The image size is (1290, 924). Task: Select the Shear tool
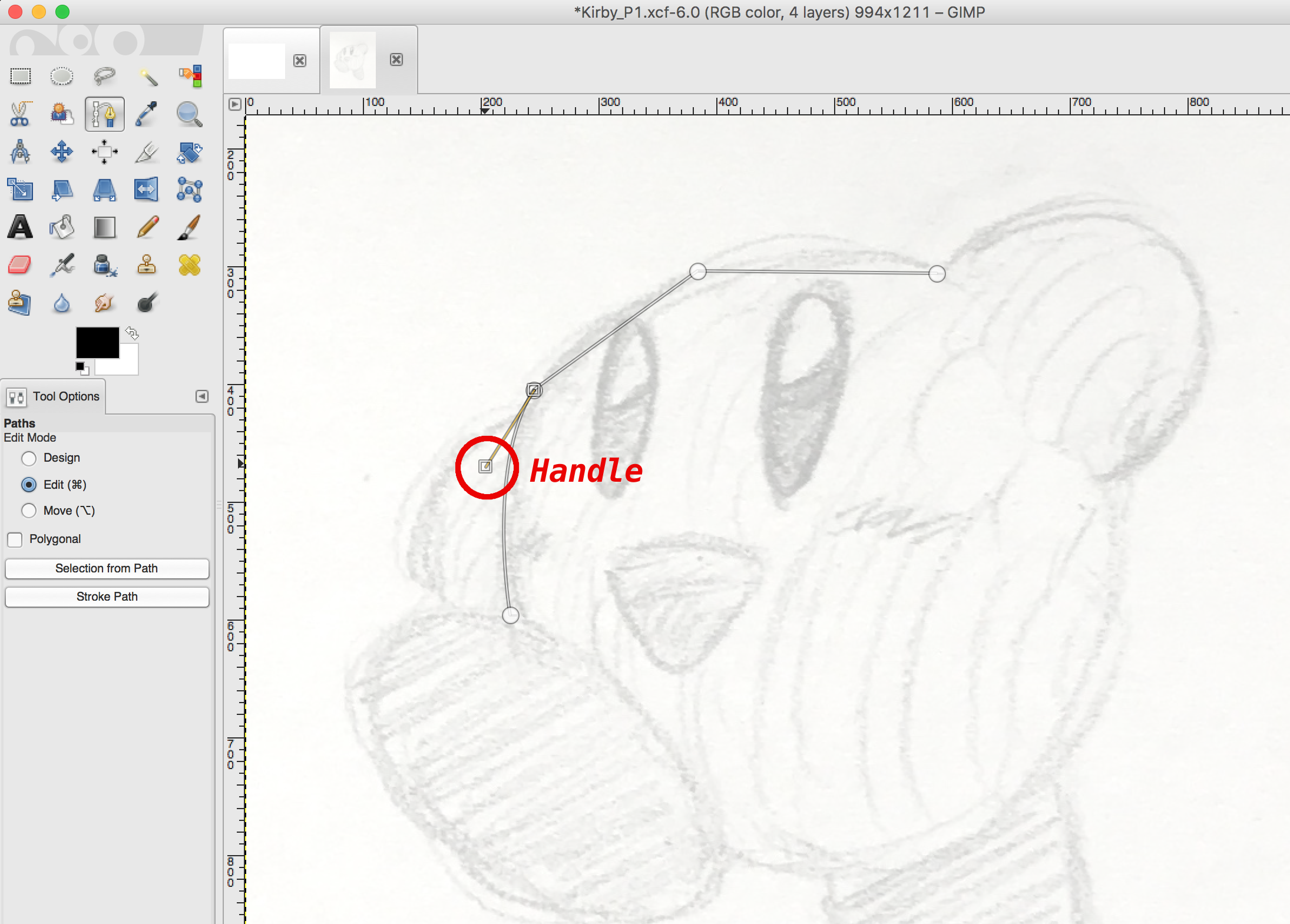pos(62,190)
